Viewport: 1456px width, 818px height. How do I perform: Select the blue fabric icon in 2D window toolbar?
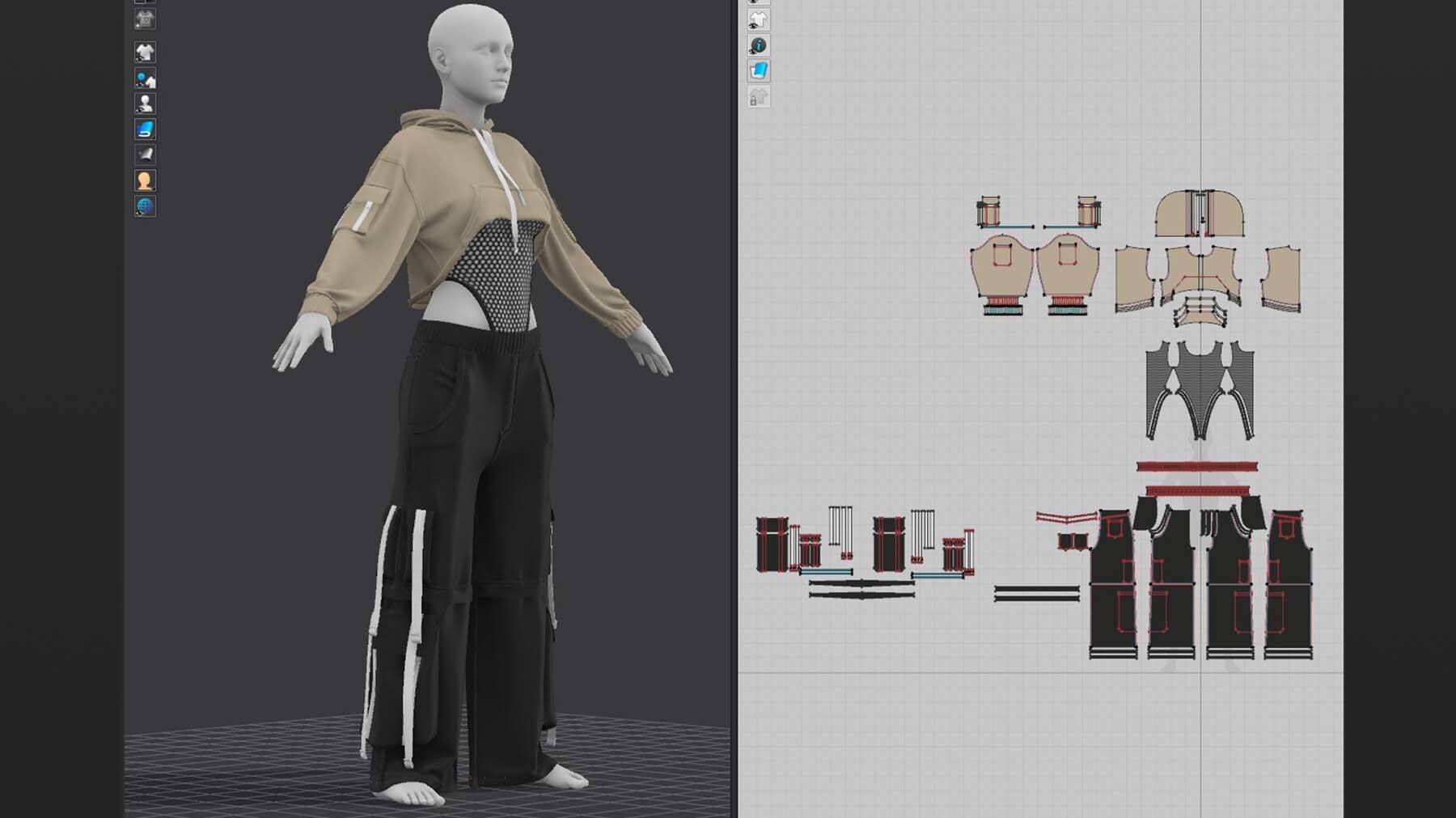pyautogui.click(x=759, y=71)
